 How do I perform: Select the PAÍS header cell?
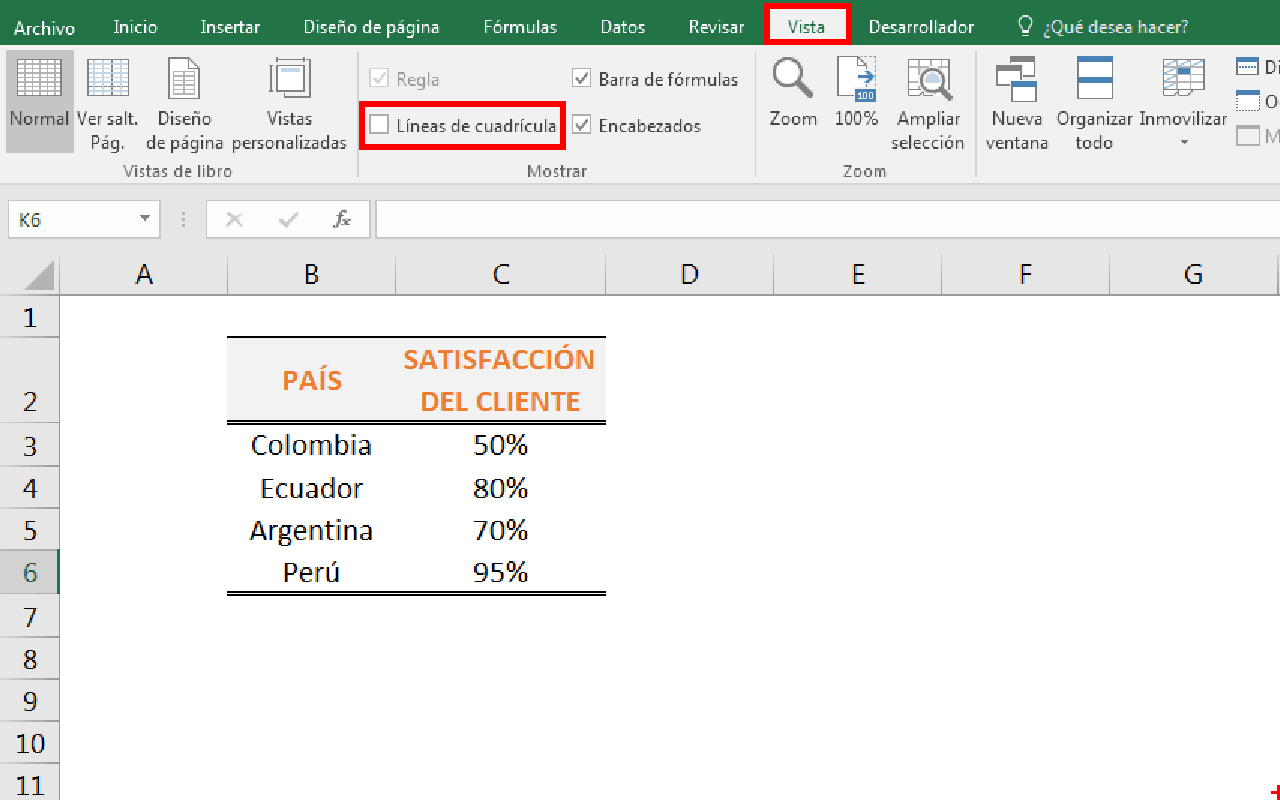(312, 380)
